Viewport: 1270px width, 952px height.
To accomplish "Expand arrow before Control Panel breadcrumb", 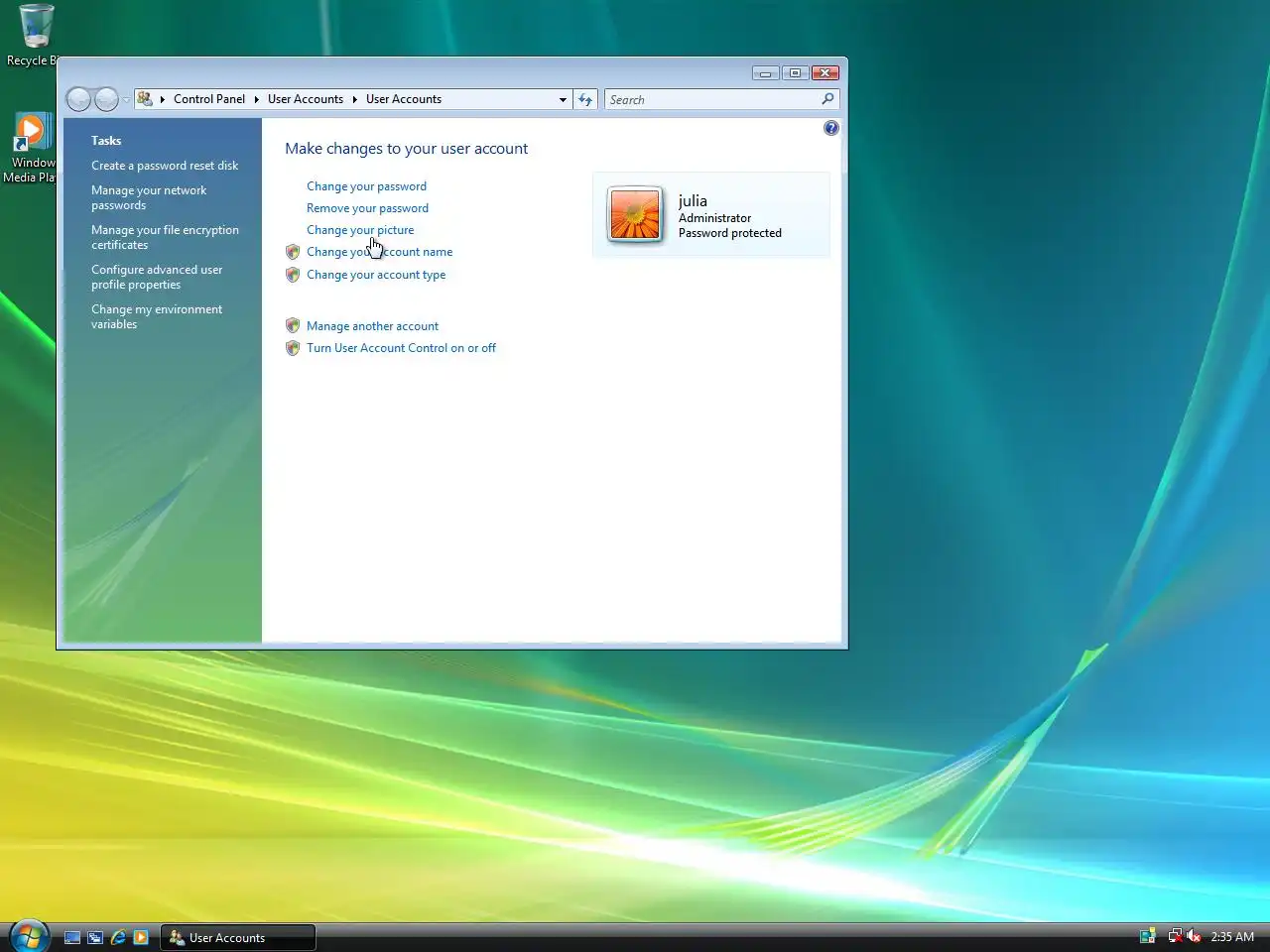I will 163,99.
